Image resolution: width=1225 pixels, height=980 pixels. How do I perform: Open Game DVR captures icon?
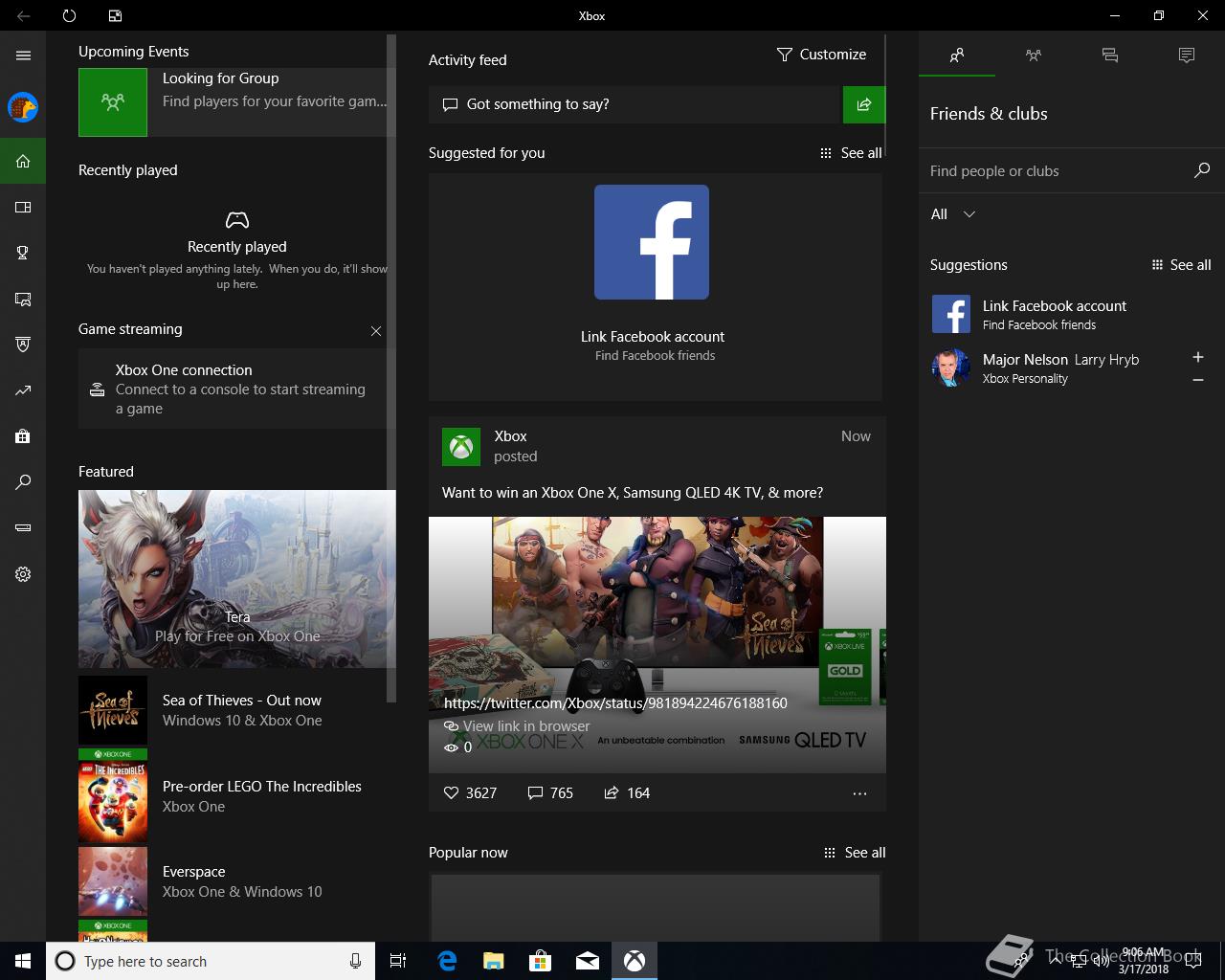point(23,299)
